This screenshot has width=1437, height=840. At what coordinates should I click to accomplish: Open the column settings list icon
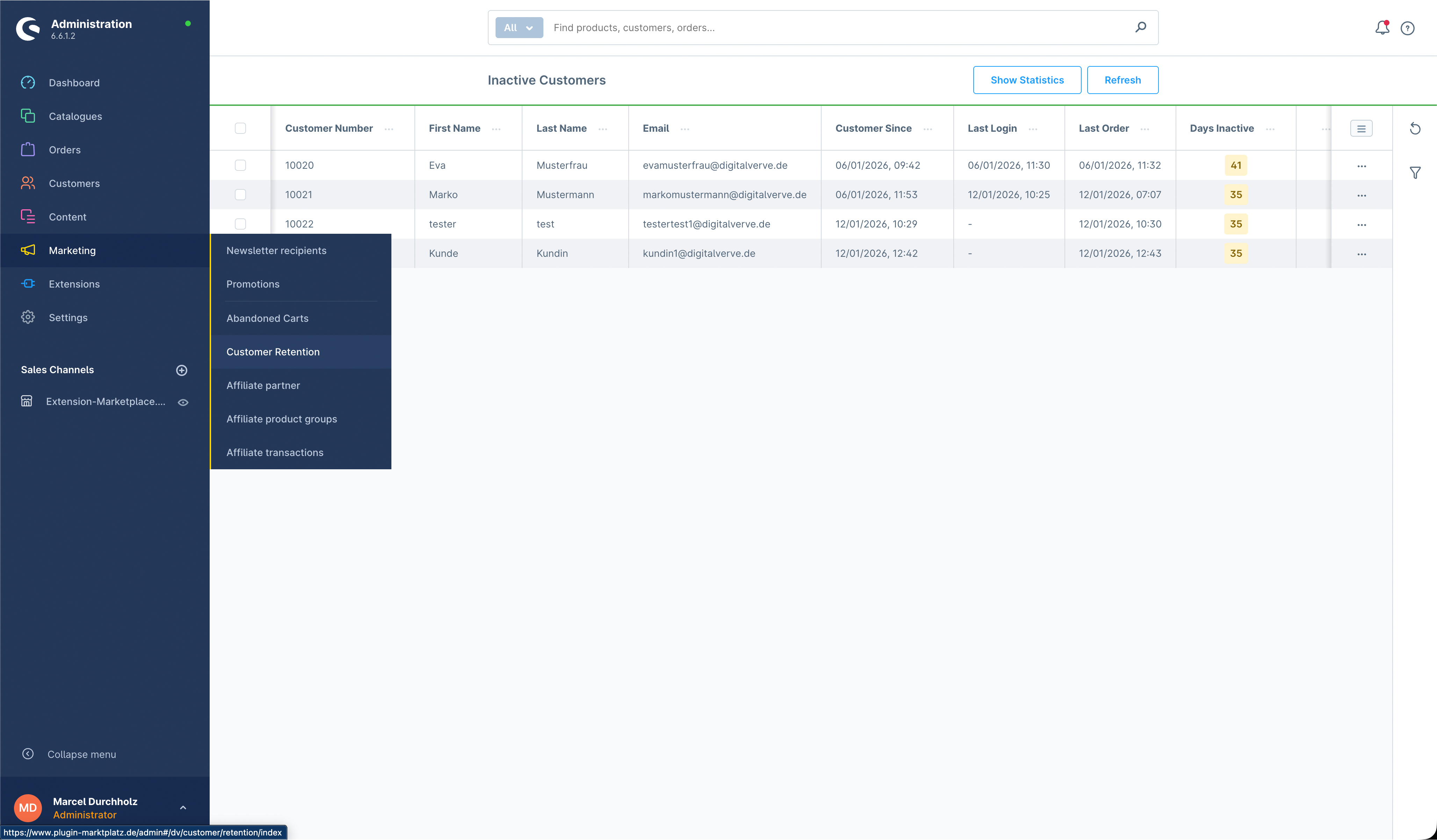point(1361,128)
